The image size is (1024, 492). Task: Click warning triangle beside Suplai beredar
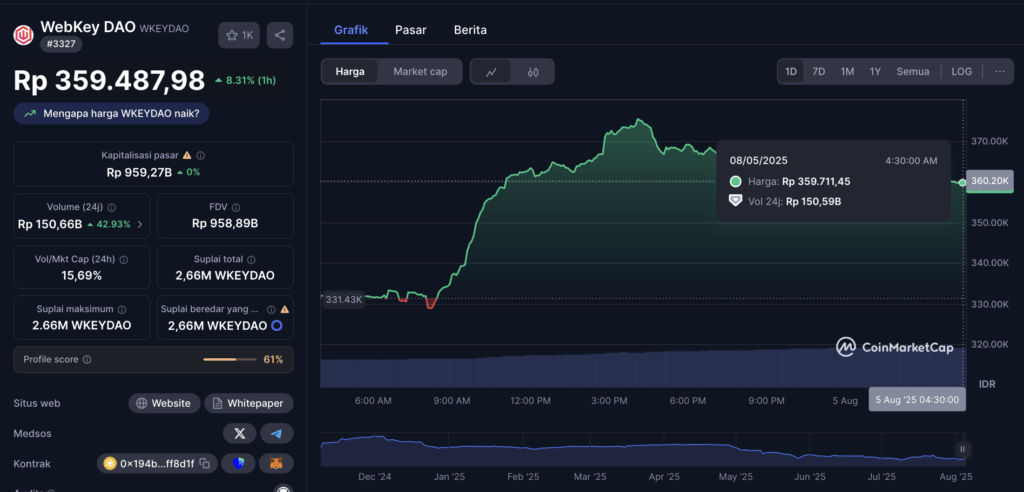pyautogui.click(x=285, y=310)
